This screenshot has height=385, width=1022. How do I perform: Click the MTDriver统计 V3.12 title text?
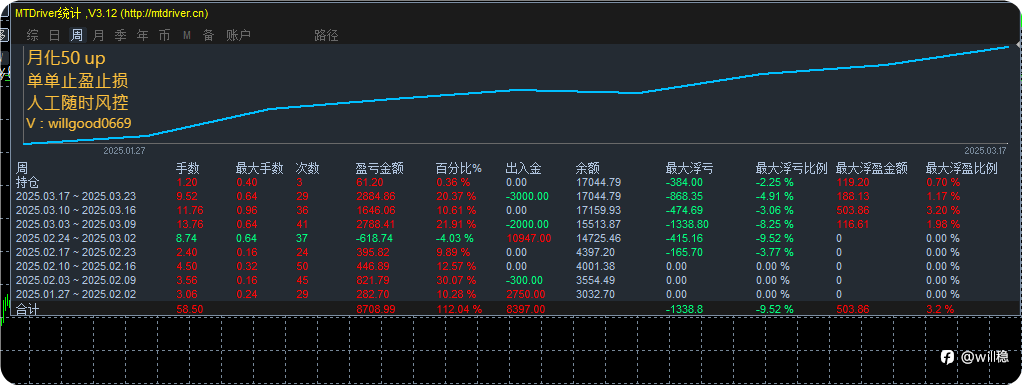(112, 13)
